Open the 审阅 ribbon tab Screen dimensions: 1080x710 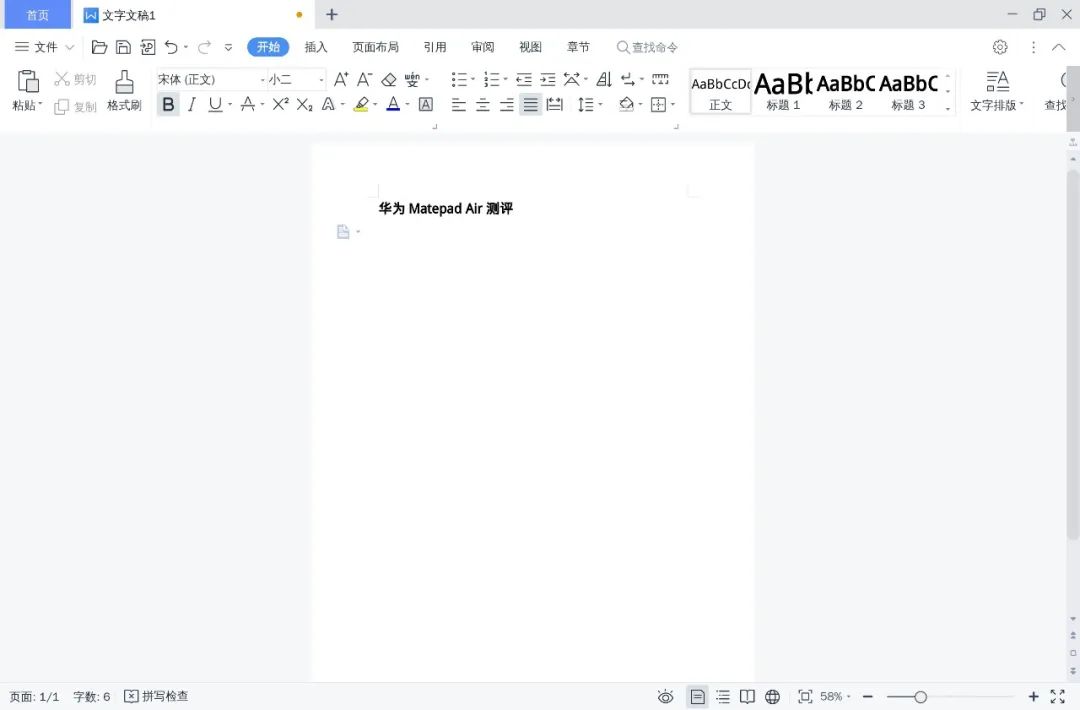(483, 47)
